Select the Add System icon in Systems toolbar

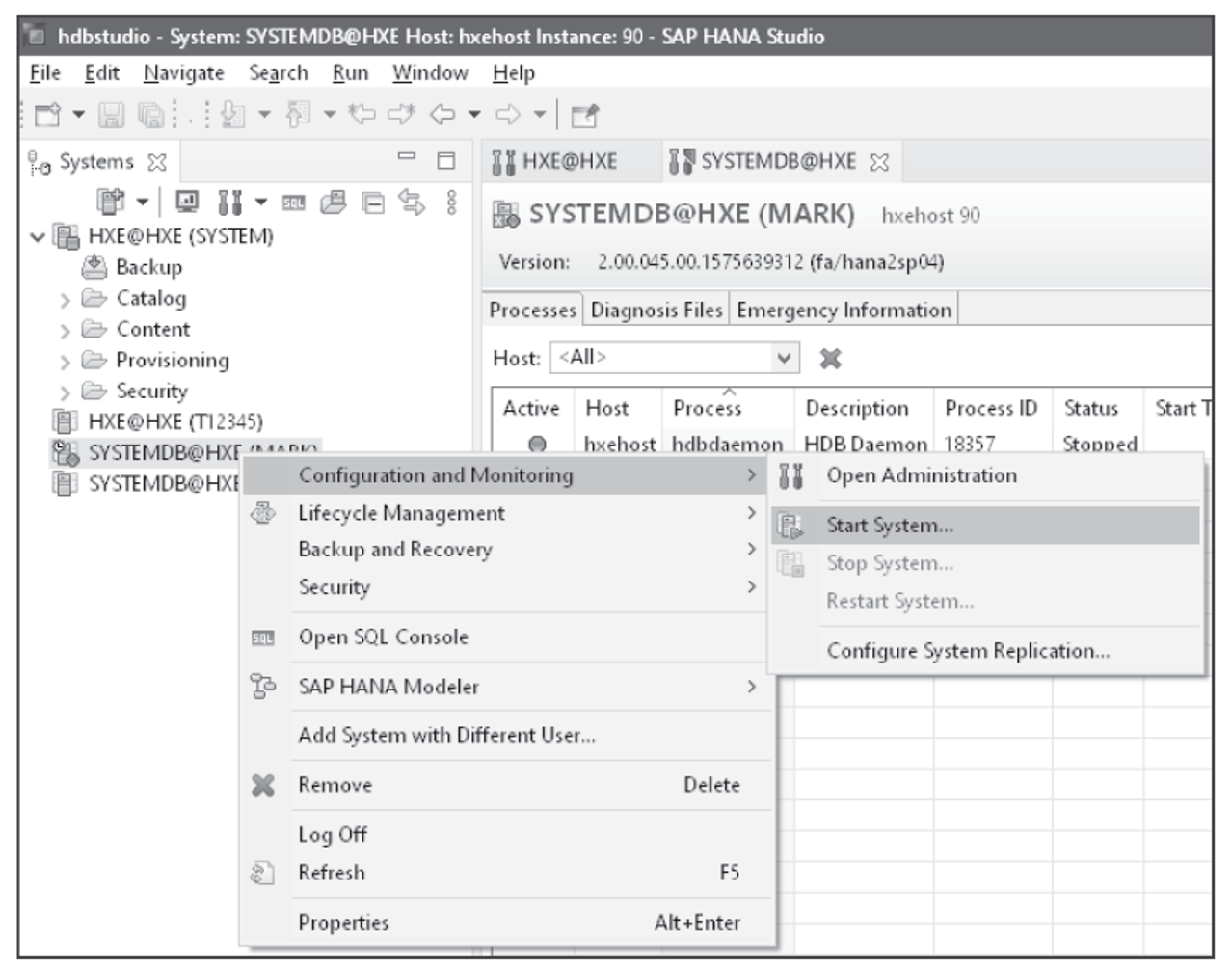(108, 201)
